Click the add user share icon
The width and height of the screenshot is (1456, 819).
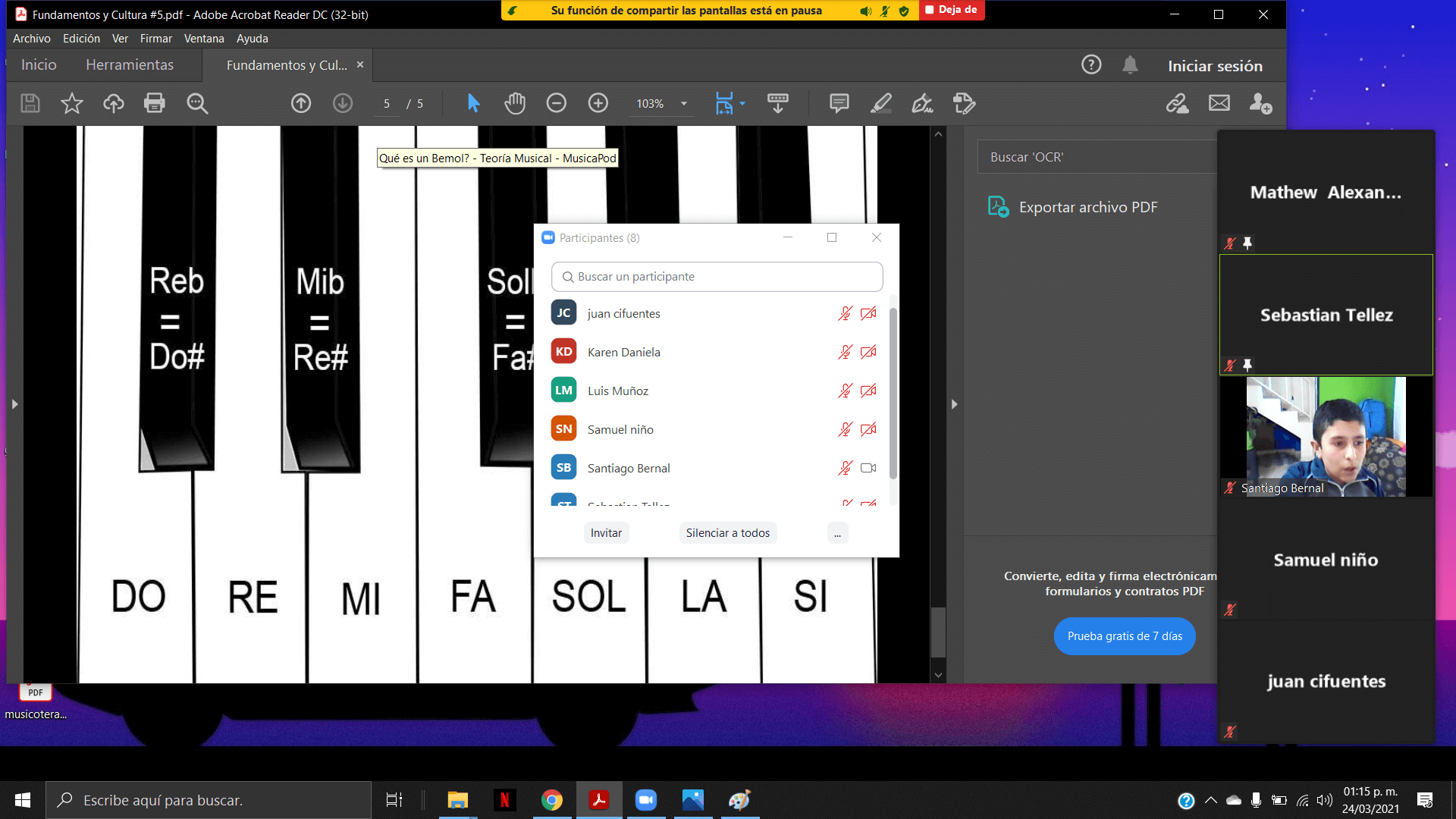point(1261,103)
